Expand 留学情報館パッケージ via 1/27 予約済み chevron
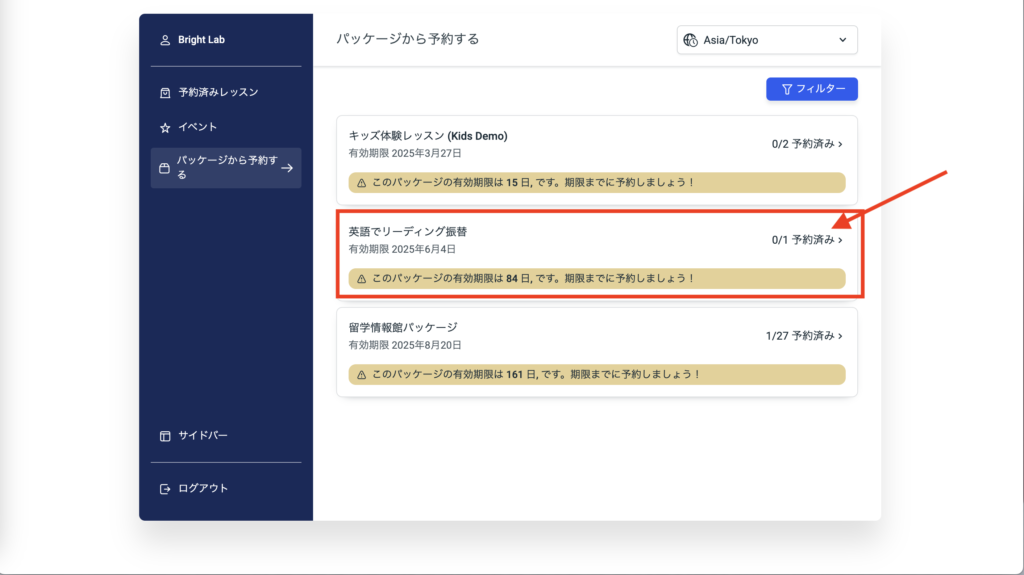Viewport: 1024px width, 575px height. tap(840, 336)
